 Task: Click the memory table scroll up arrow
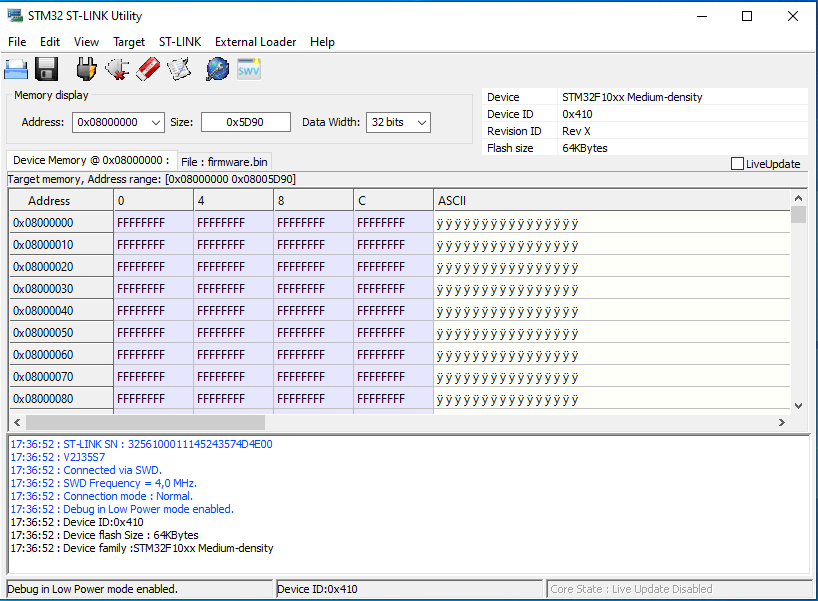[x=798, y=198]
